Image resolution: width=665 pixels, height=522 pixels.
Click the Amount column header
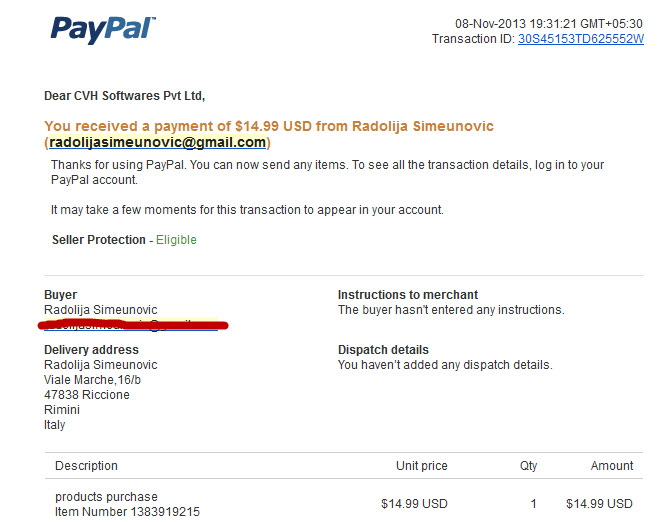click(612, 466)
